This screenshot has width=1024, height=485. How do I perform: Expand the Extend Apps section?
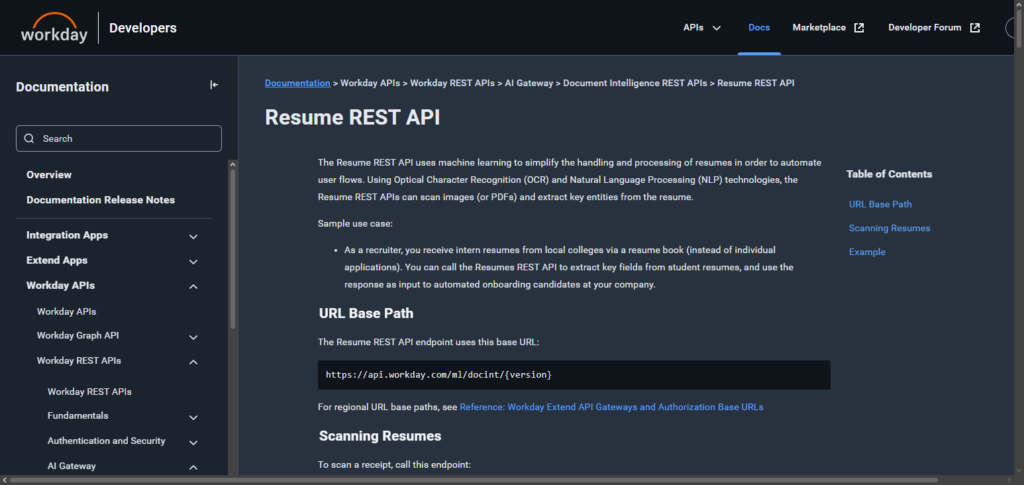coord(193,262)
